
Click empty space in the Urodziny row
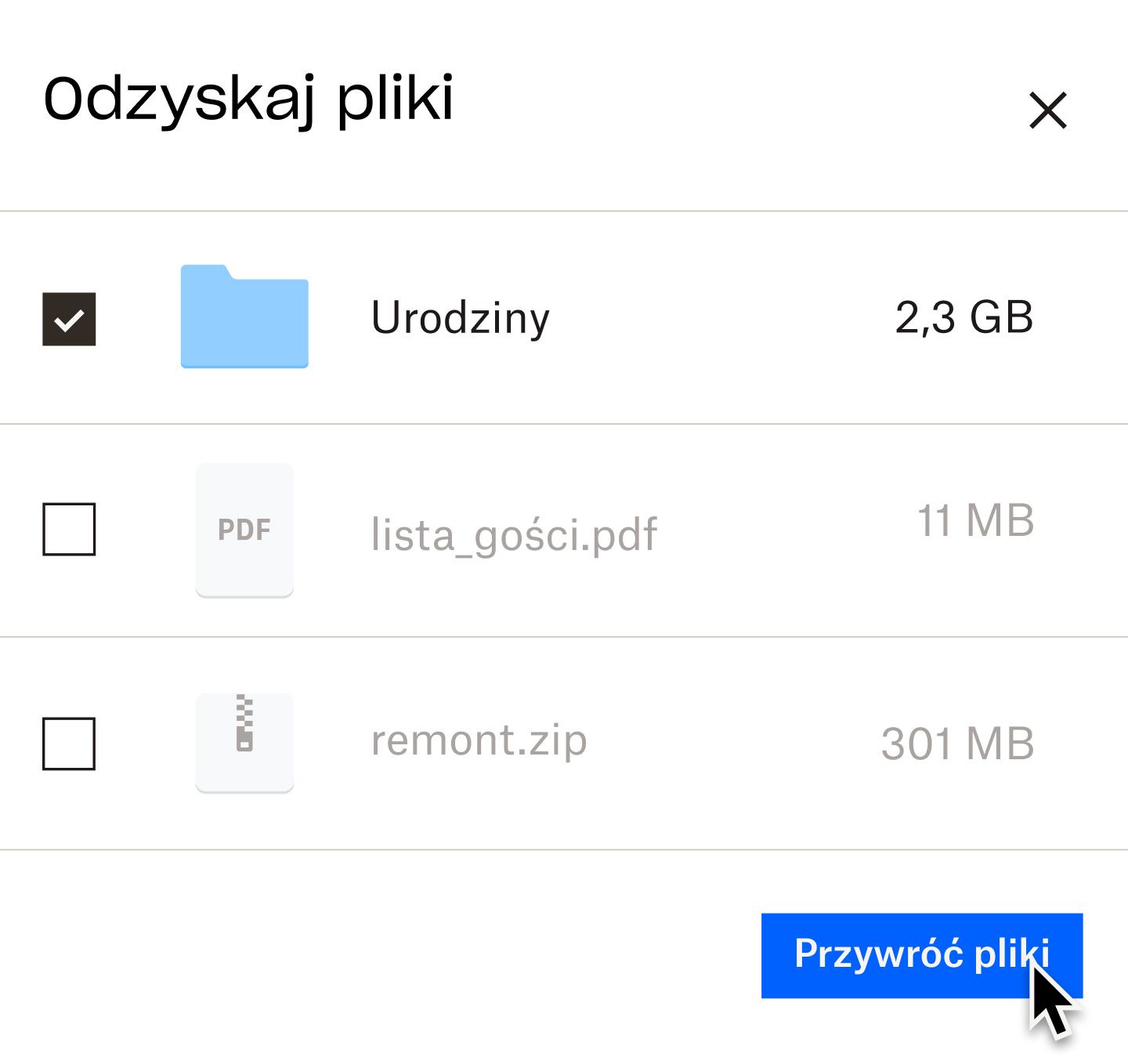click(x=721, y=318)
